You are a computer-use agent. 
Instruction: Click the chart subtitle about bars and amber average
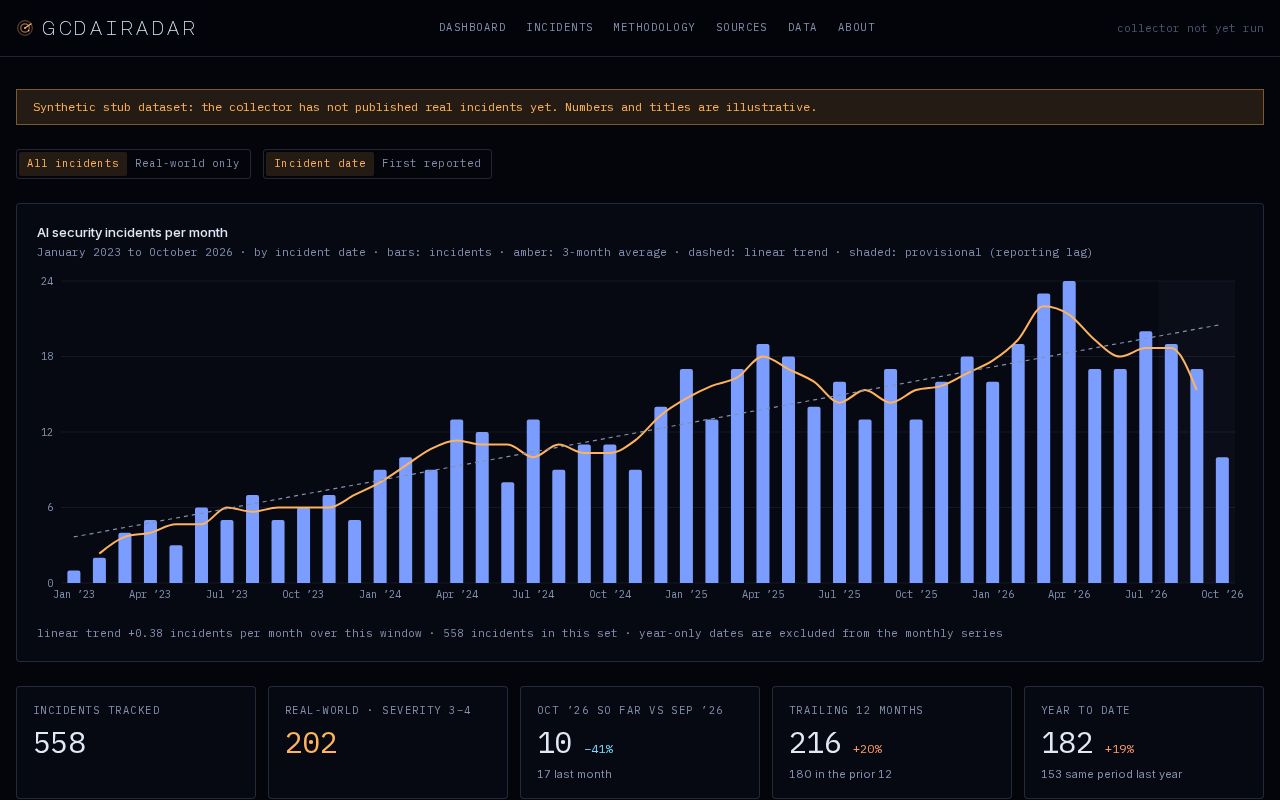tap(565, 252)
